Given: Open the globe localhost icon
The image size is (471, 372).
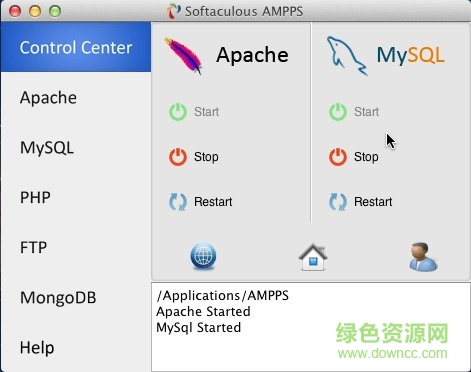Looking at the screenshot, I should [203, 257].
